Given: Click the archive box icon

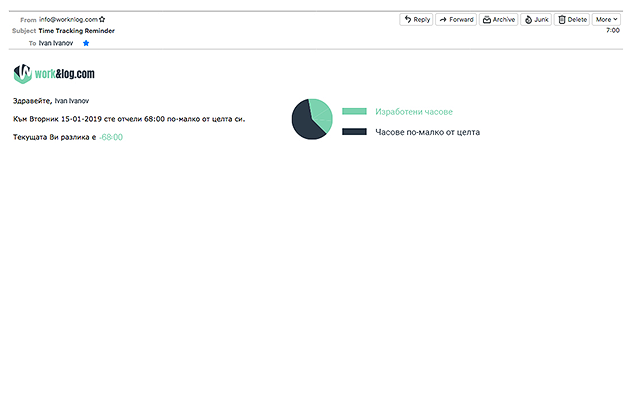Looking at the screenshot, I should pyautogui.click(x=487, y=19).
